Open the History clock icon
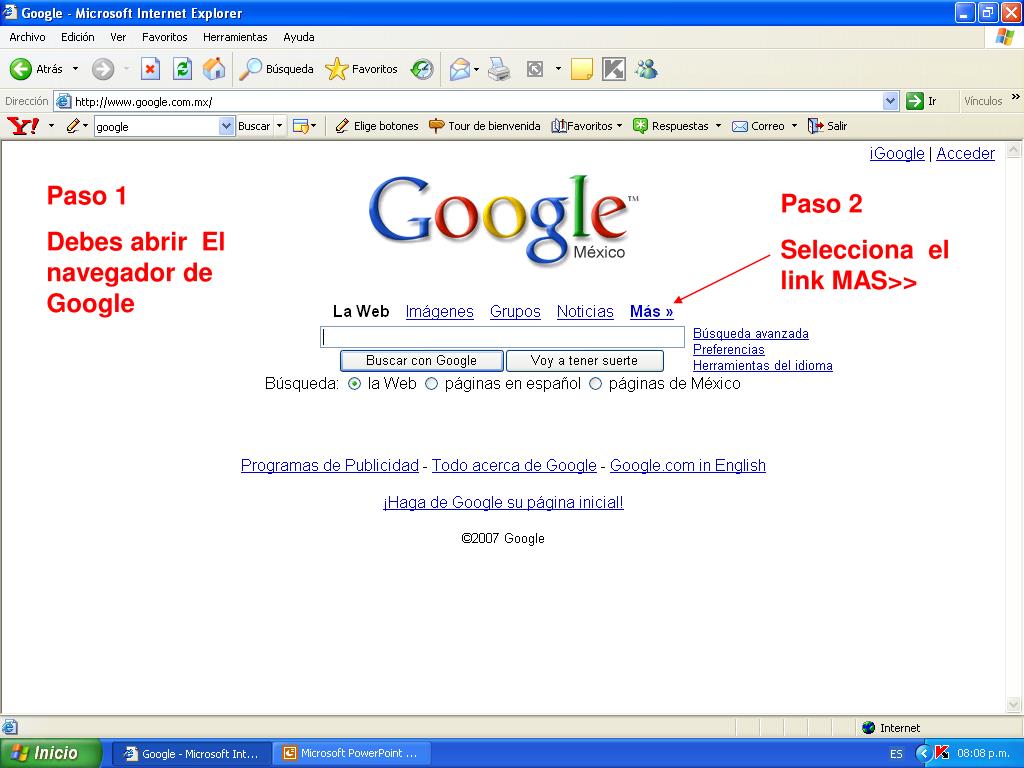The width and height of the screenshot is (1024, 768). point(422,69)
